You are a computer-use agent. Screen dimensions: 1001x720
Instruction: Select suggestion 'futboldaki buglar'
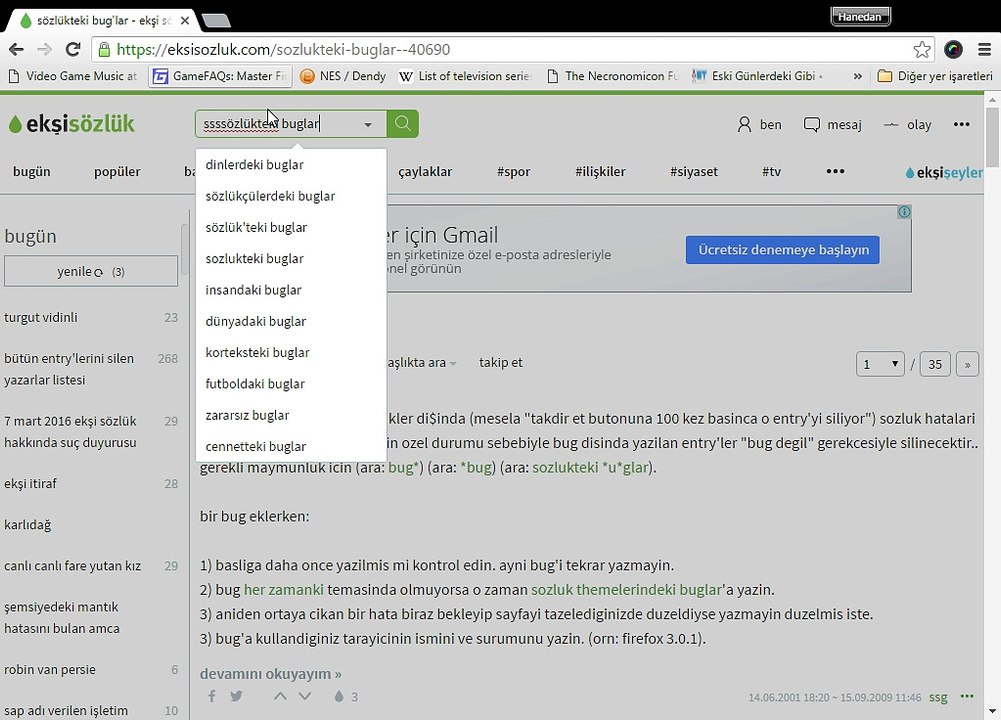click(x=291, y=384)
